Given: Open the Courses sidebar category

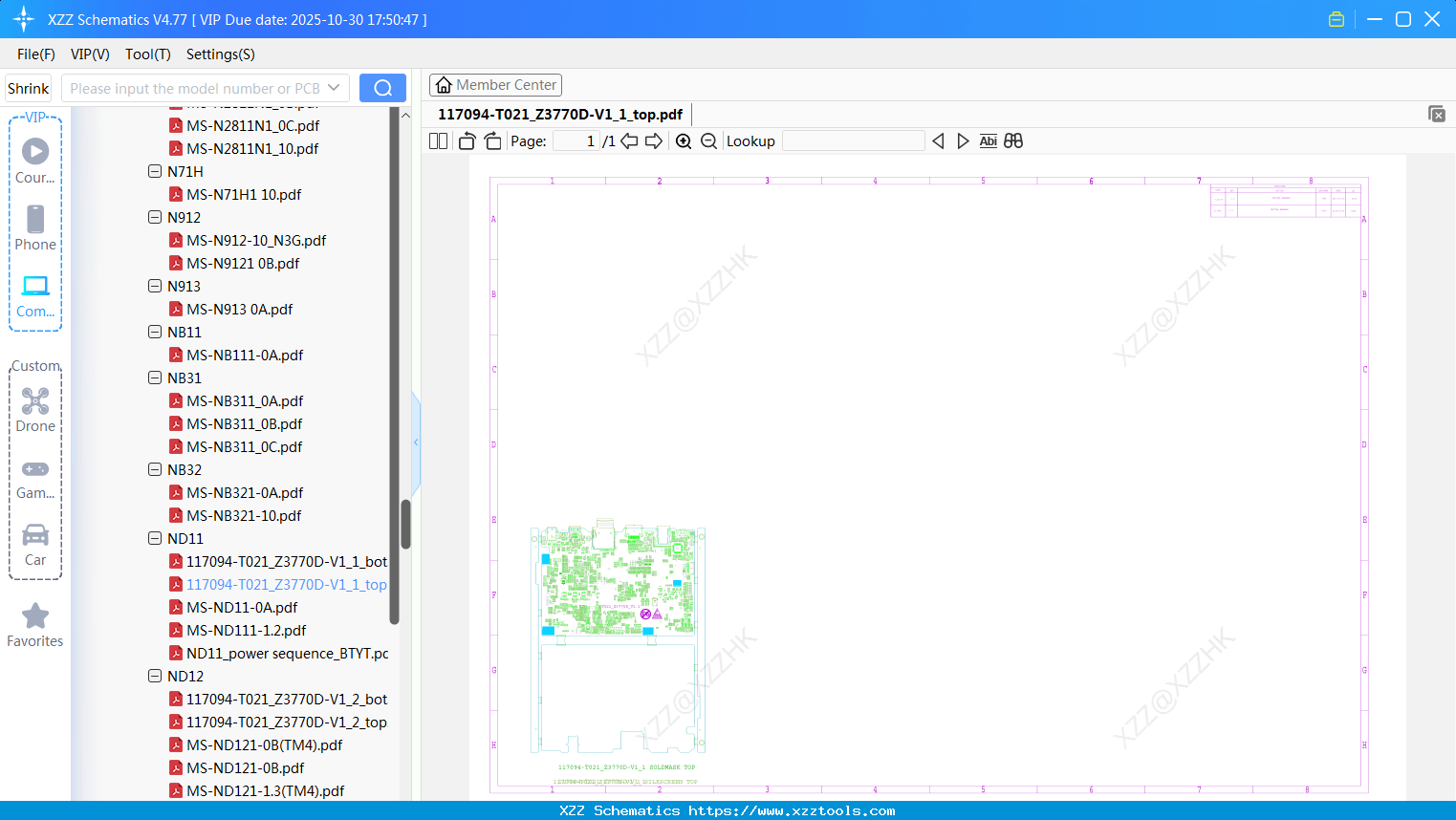Looking at the screenshot, I should pyautogui.click(x=35, y=161).
